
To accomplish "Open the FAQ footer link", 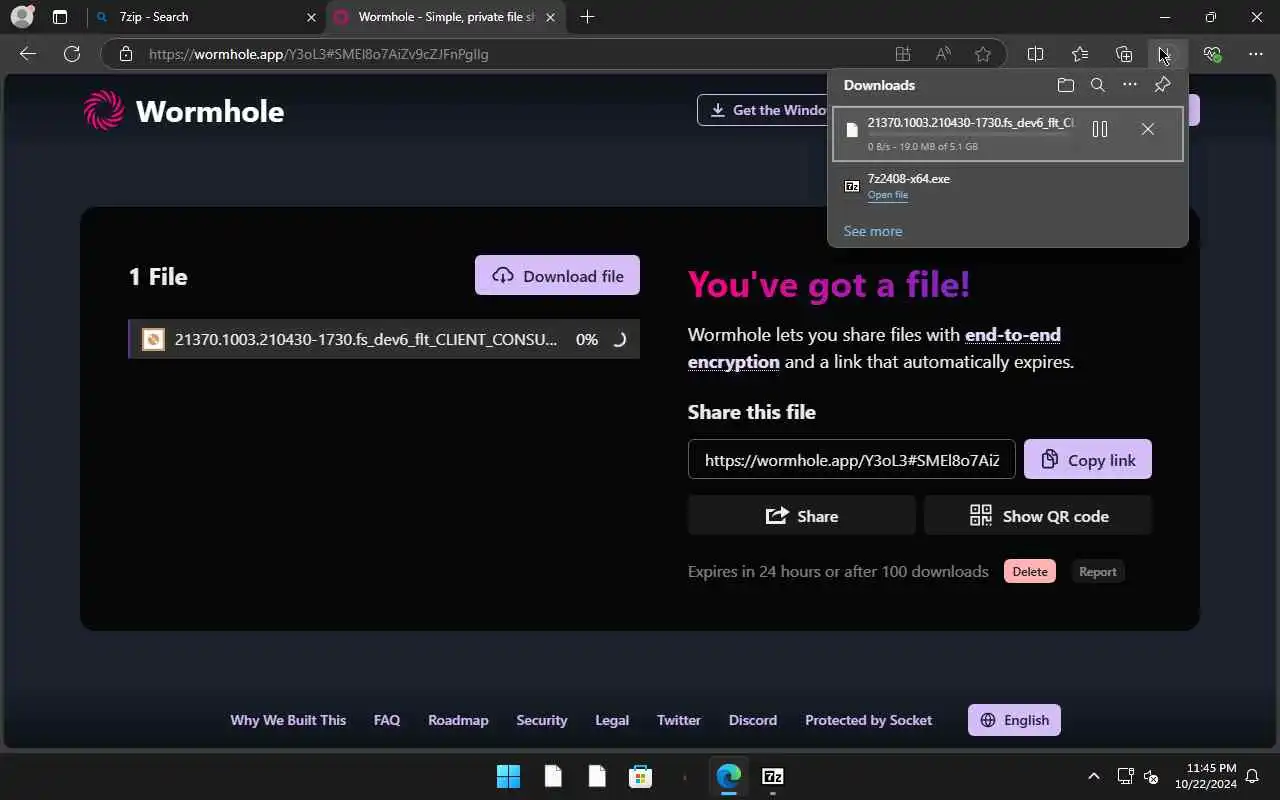I will click(x=387, y=720).
